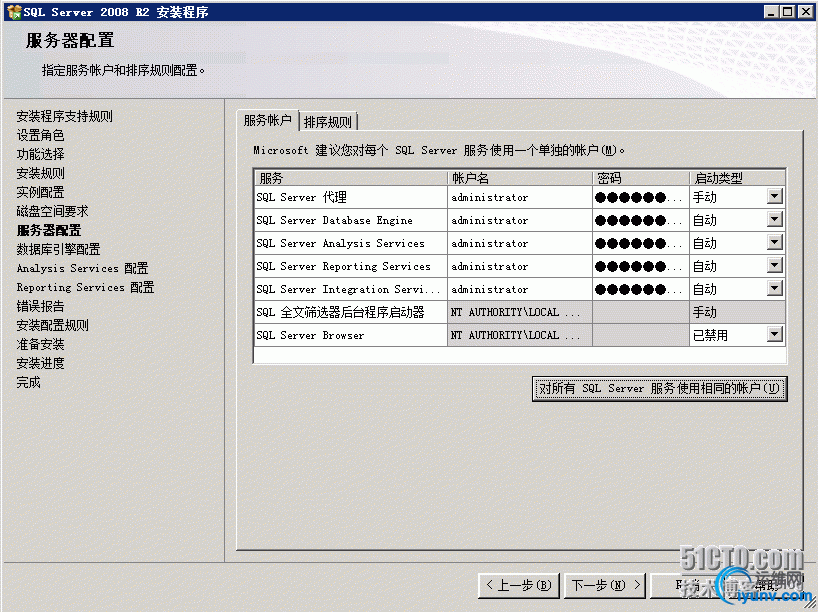Click 对所有 SQL Server 服务使用相同的帐户 button
Screen dimensions: 818x612
pos(659,389)
